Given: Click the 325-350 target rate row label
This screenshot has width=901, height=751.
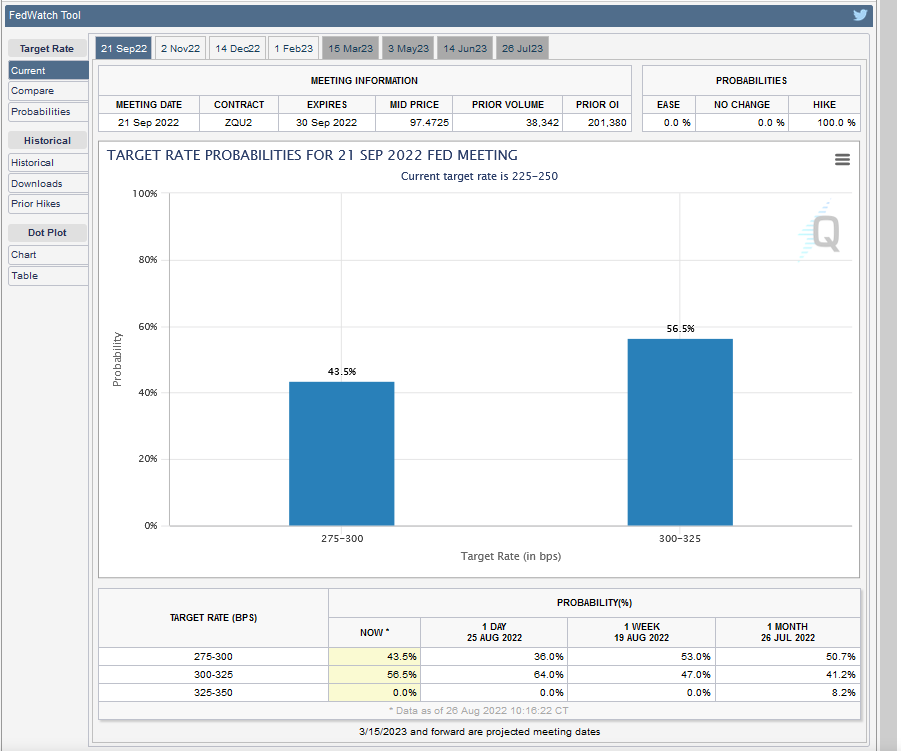Looking at the screenshot, I should pyautogui.click(x=213, y=692).
